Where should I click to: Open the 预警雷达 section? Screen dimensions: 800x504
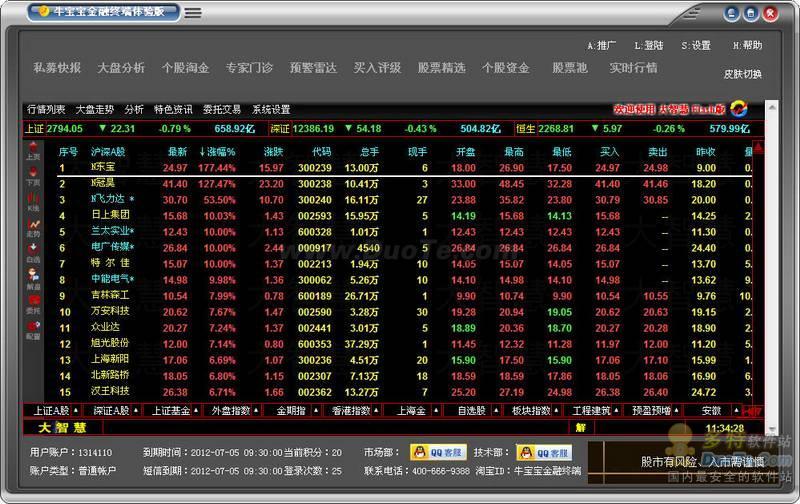point(313,67)
